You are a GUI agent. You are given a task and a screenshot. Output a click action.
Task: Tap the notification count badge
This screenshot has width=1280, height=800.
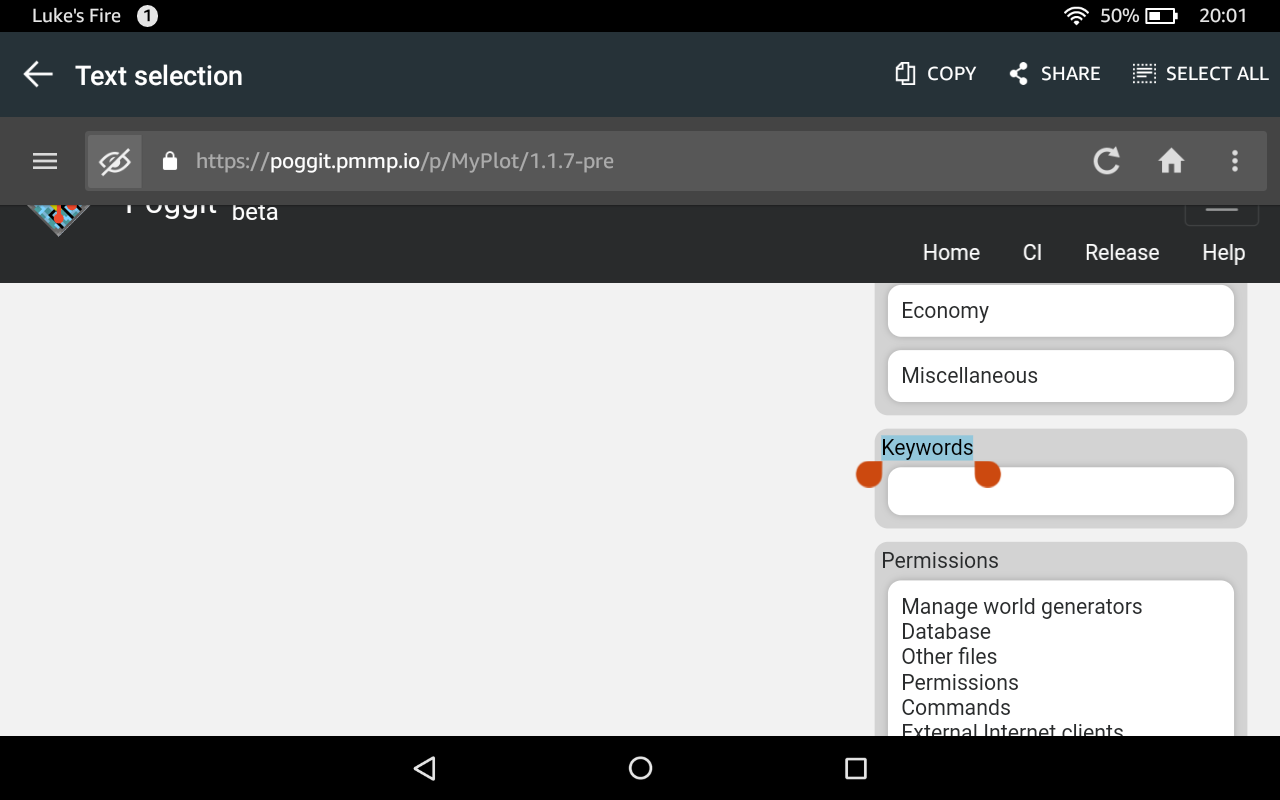pyautogui.click(x=147, y=16)
